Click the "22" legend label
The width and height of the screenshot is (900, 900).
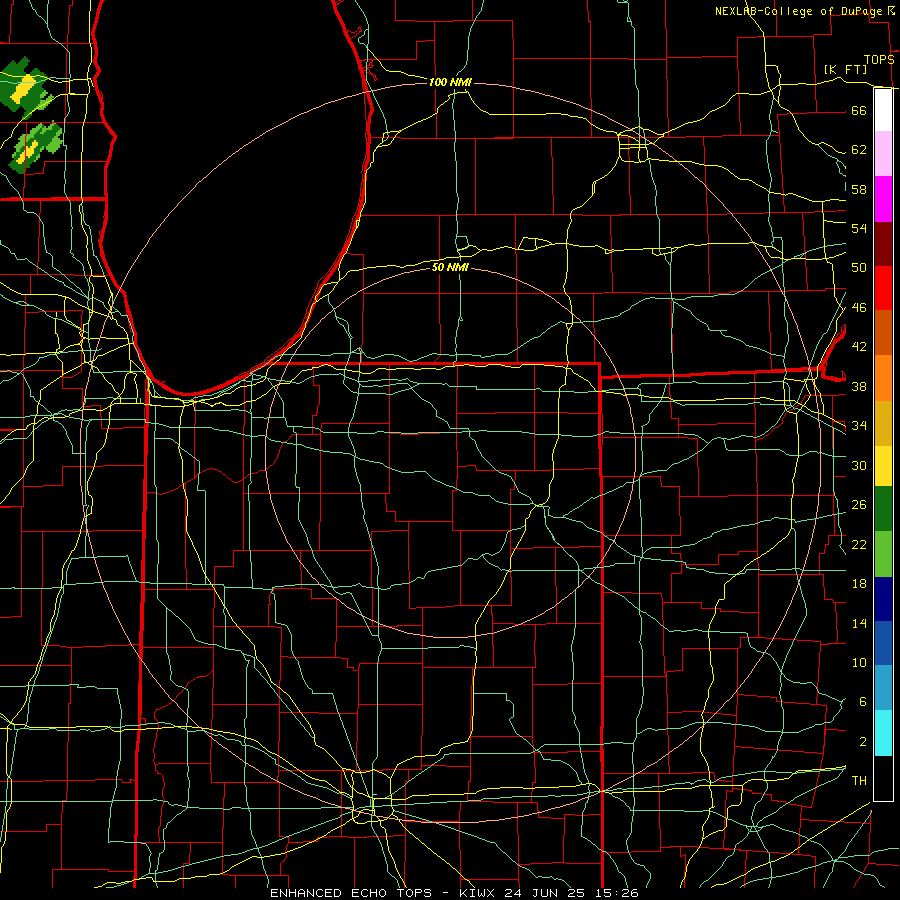tap(859, 544)
